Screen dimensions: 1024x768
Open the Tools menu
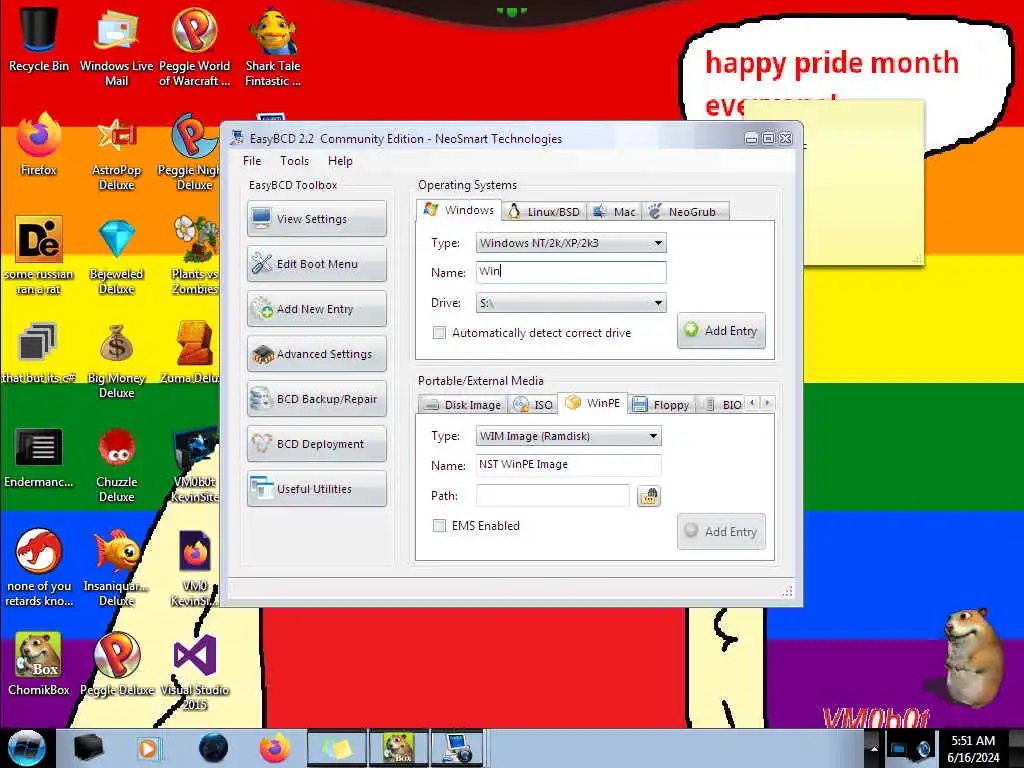pyautogui.click(x=295, y=161)
